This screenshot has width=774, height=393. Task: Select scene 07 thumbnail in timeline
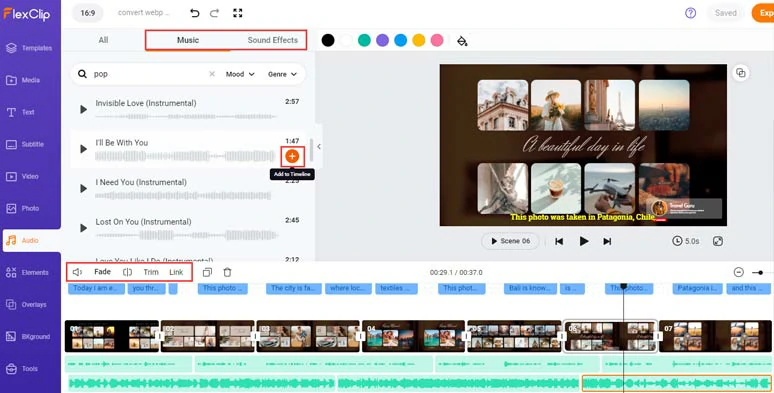(715, 336)
